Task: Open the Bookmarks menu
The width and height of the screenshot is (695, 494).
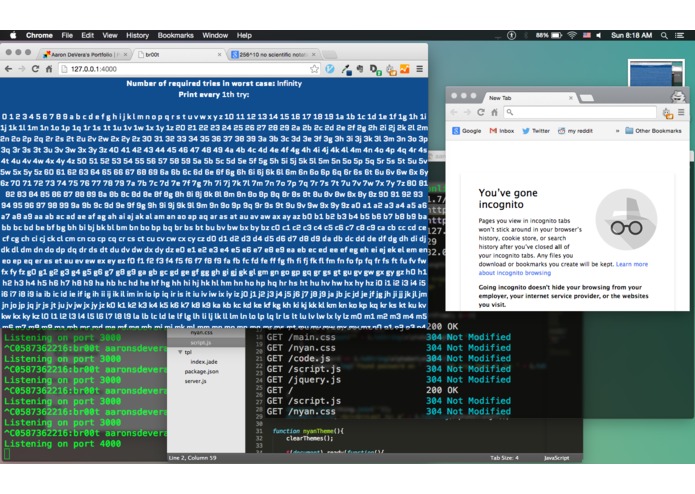Action: pyautogui.click(x=176, y=35)
